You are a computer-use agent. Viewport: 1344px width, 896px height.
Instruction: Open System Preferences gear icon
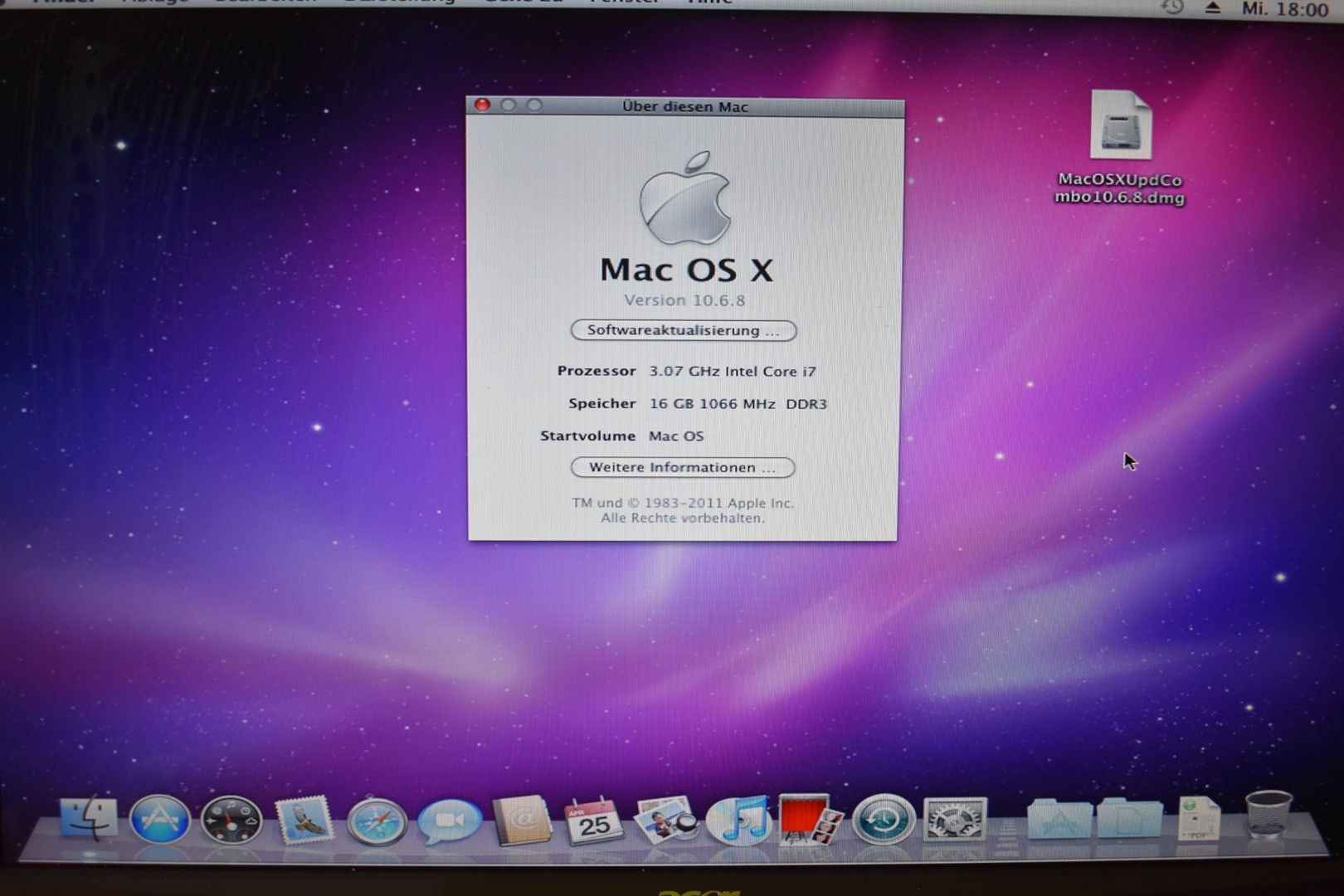(x=955, y=820)
